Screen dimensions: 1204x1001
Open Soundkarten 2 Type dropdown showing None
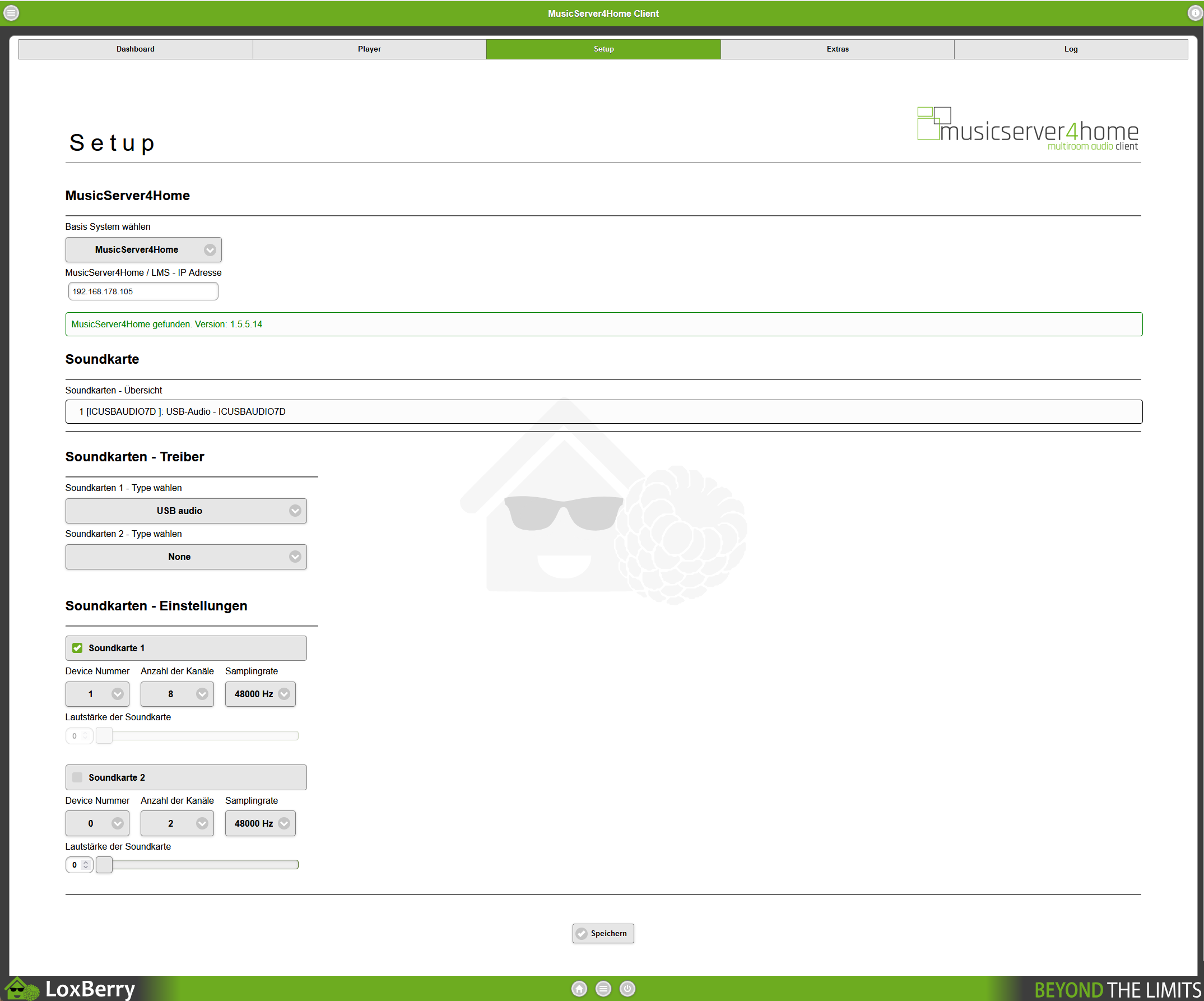pos(186,557)
